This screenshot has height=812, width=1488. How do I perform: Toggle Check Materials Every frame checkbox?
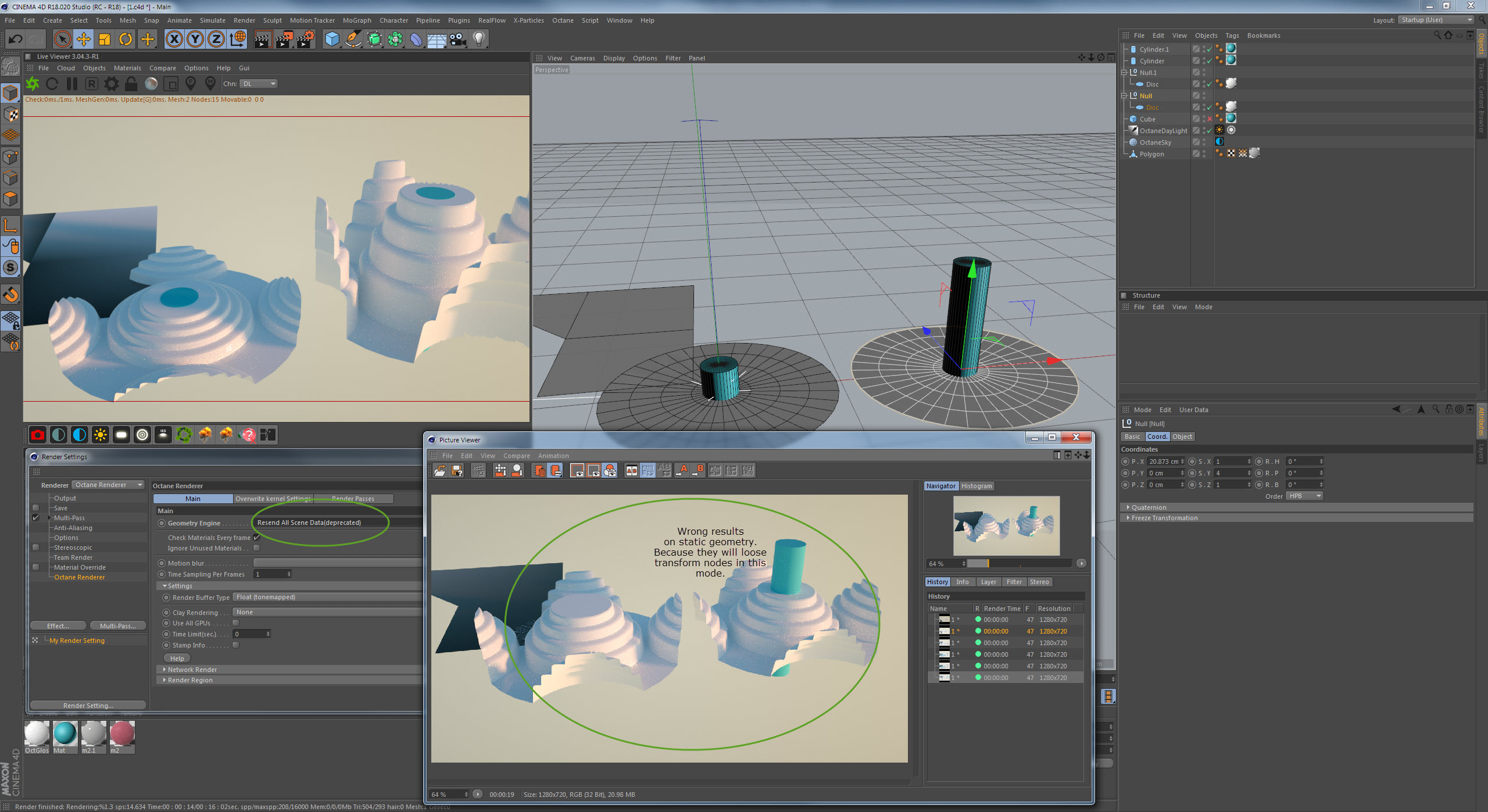pos(256,538)
